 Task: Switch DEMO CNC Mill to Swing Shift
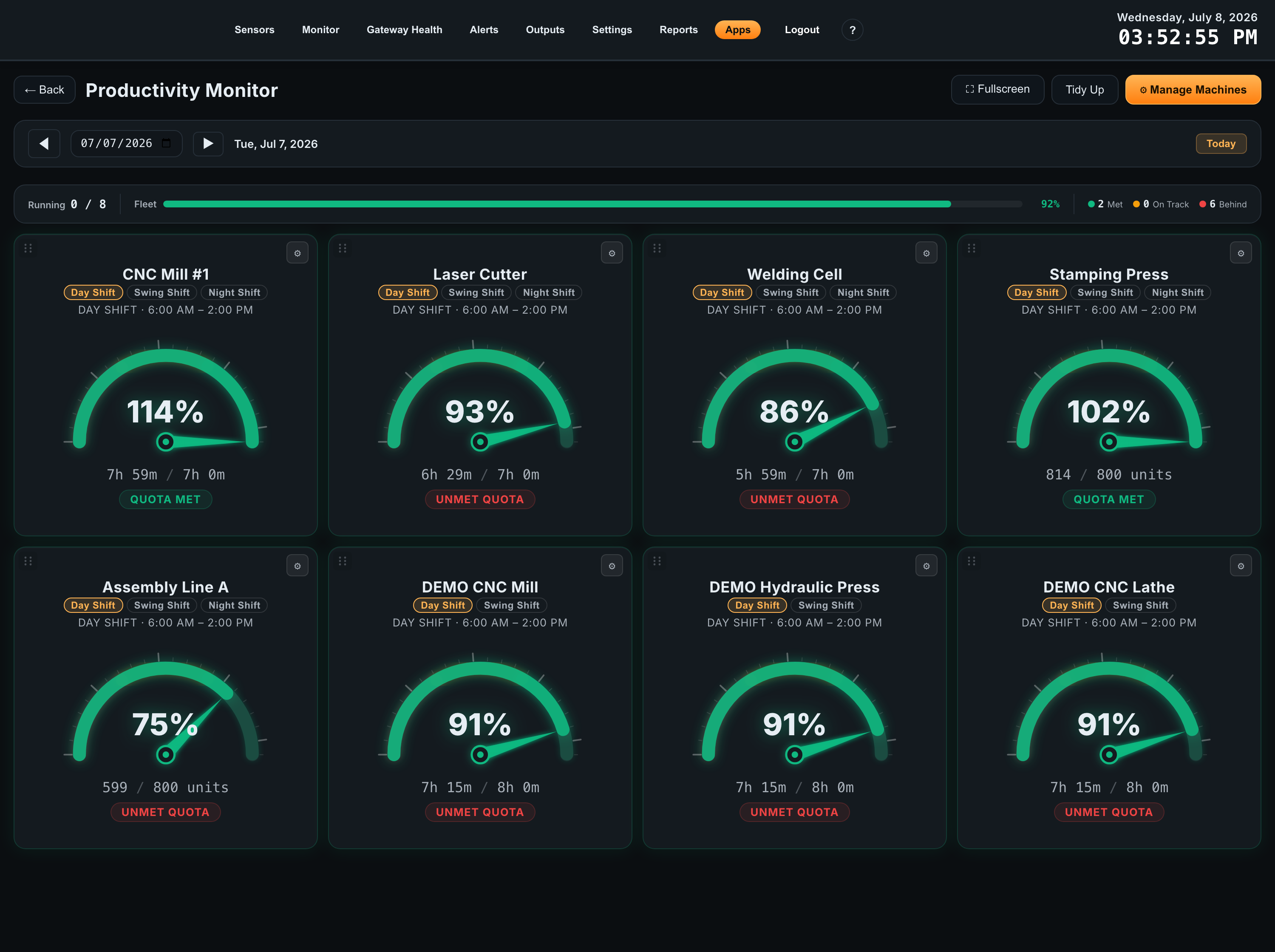click(x=512, y=605)
